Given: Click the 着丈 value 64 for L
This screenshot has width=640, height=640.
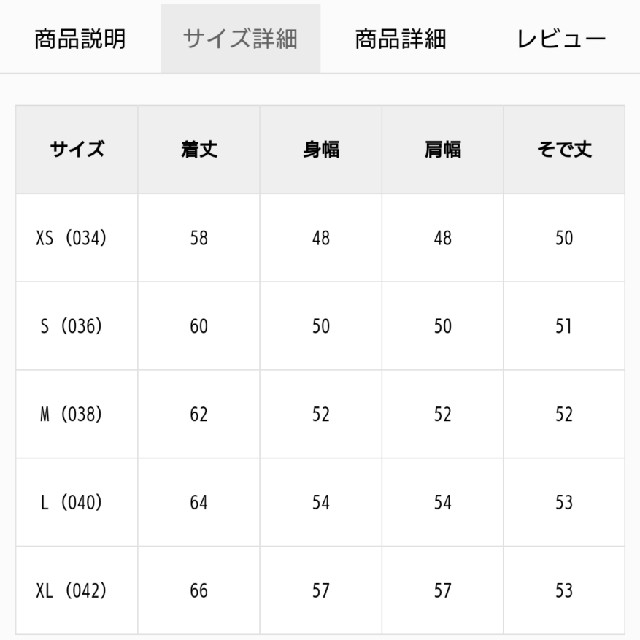Looking at the screenshot, I should 199,502.
